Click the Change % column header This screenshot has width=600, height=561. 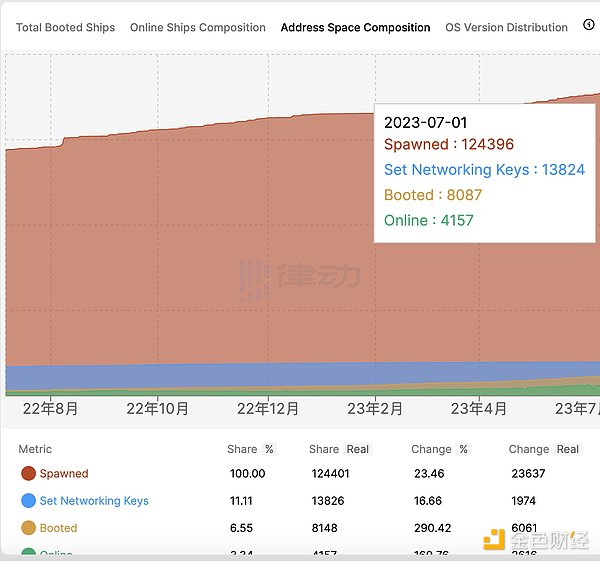[x=441, y=449]
